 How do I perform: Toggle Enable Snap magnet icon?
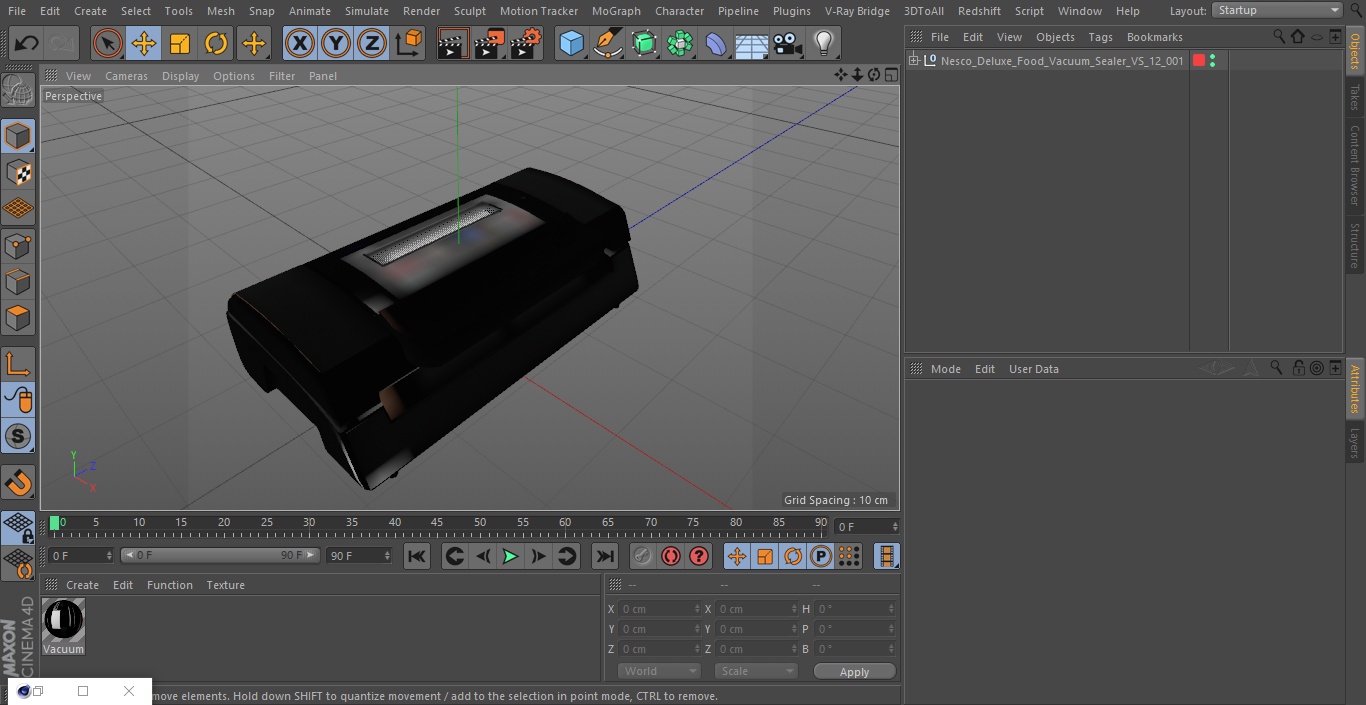pyautogui.click(x=18, y=482)
